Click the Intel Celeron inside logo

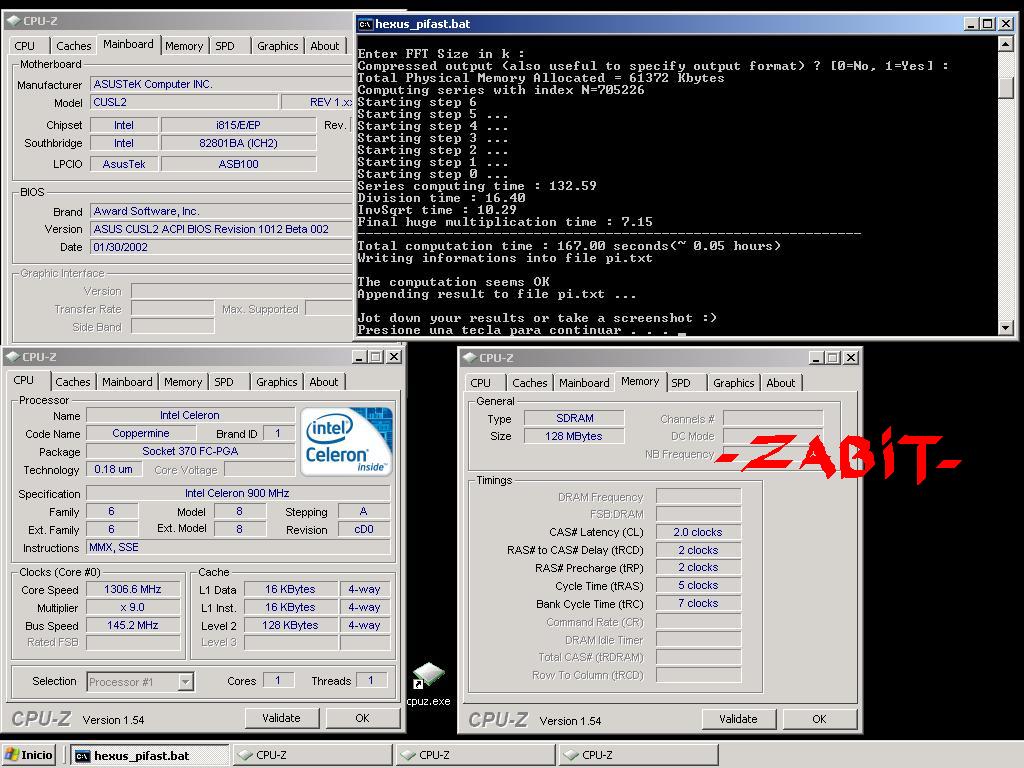click(347, 441)
